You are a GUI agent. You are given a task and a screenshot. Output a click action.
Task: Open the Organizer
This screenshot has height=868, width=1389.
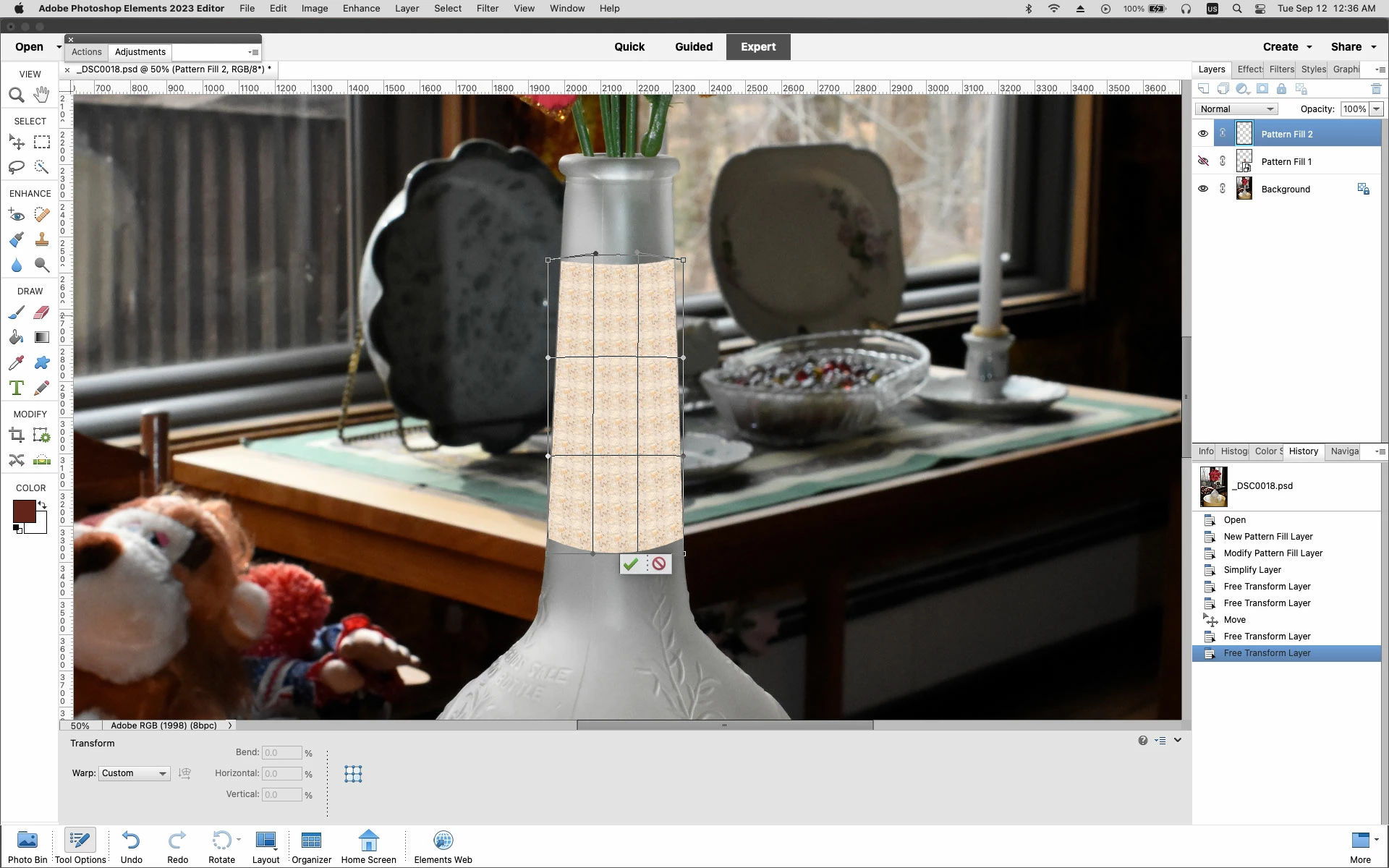click(x=311, y=846)
